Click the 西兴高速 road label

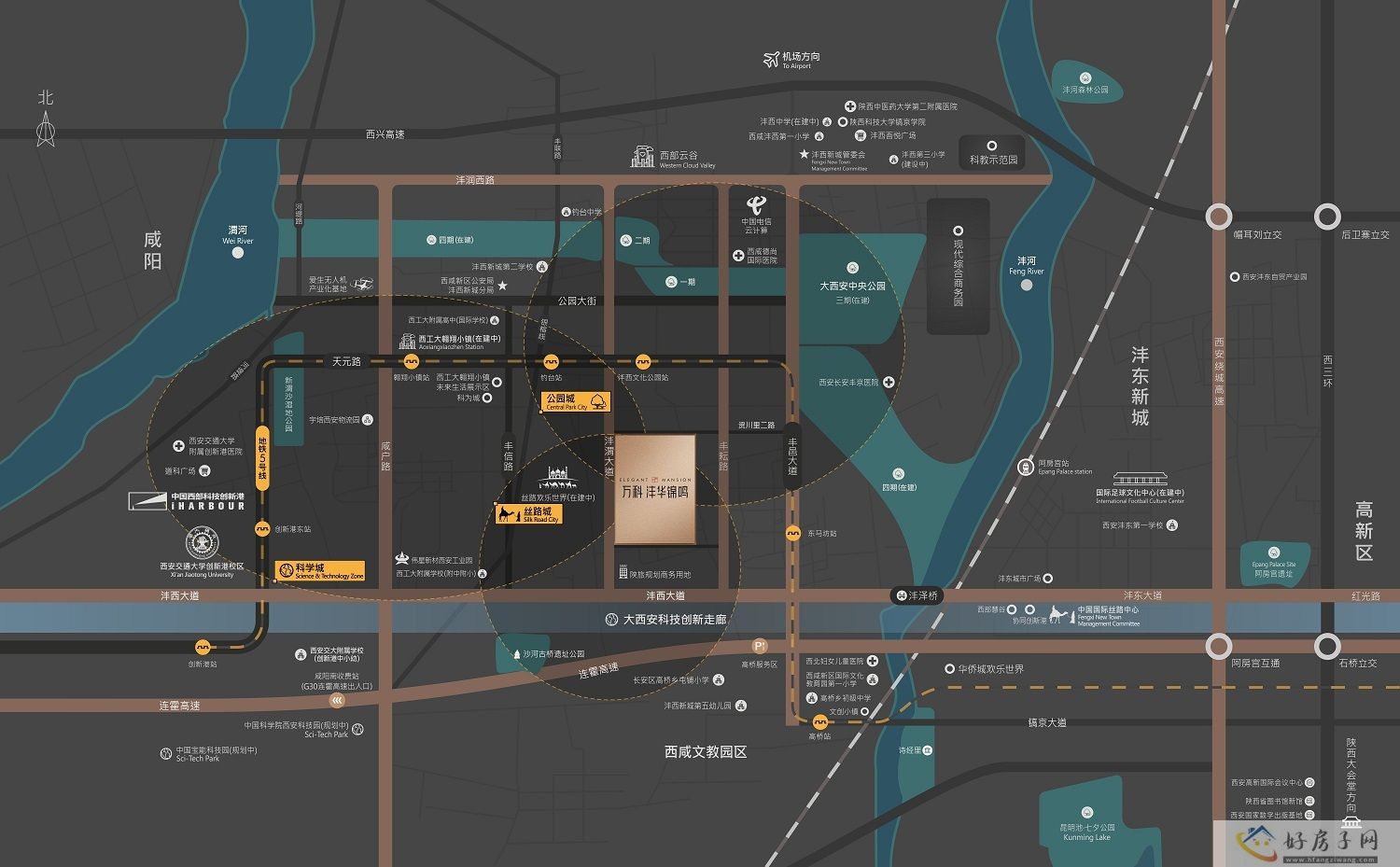(x=385, y=134)
